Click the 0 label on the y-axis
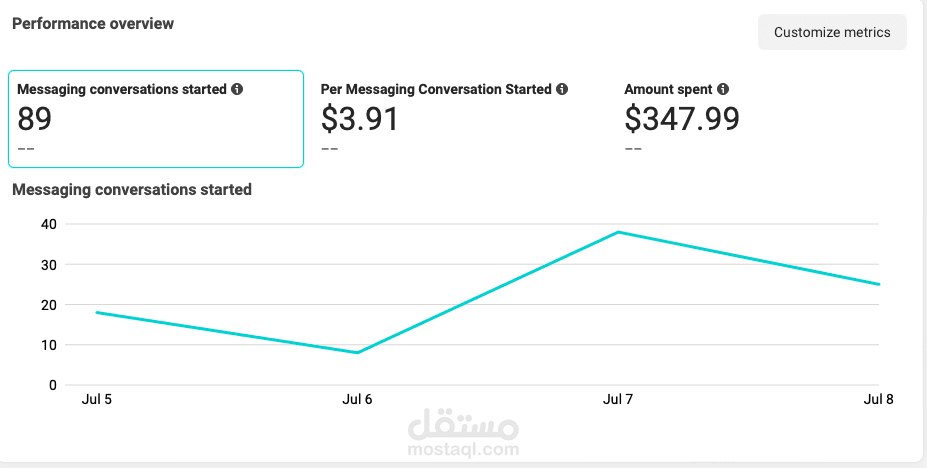The height and width of the screenshot is (468, 927). [52, 384]
